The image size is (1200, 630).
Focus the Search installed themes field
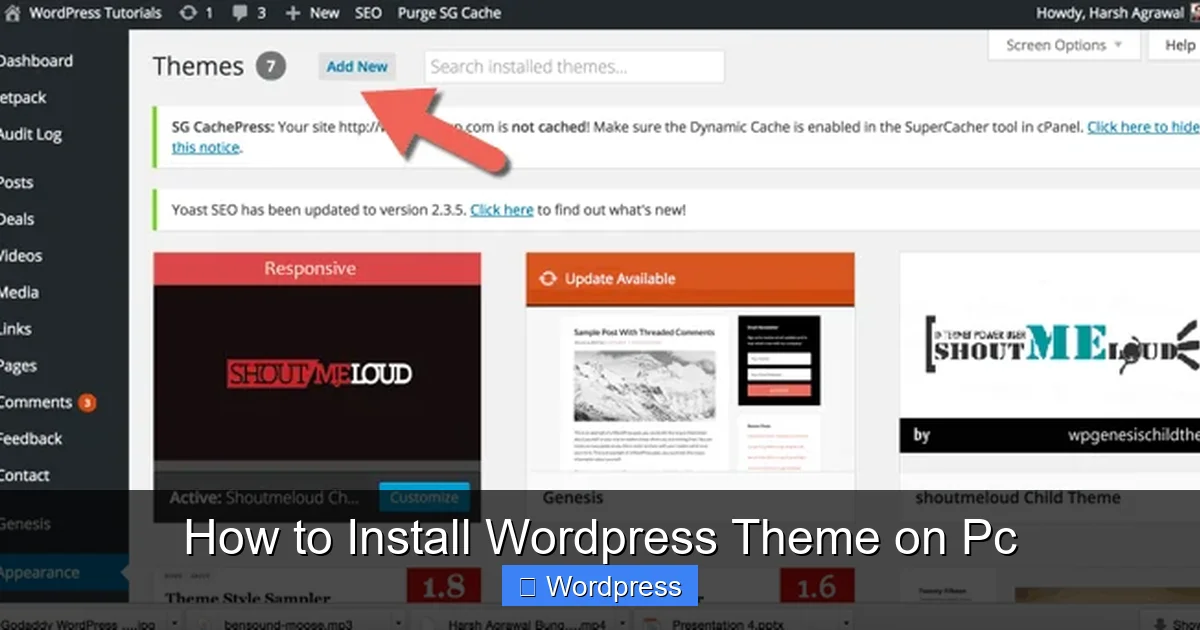tap(574, 67)
